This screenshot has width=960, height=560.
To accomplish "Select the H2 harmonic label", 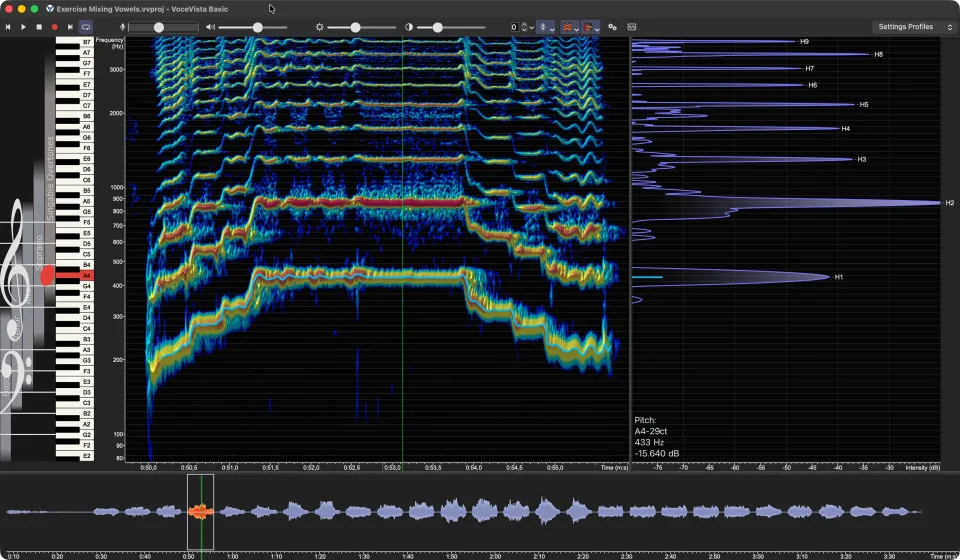I will point(950,203).
